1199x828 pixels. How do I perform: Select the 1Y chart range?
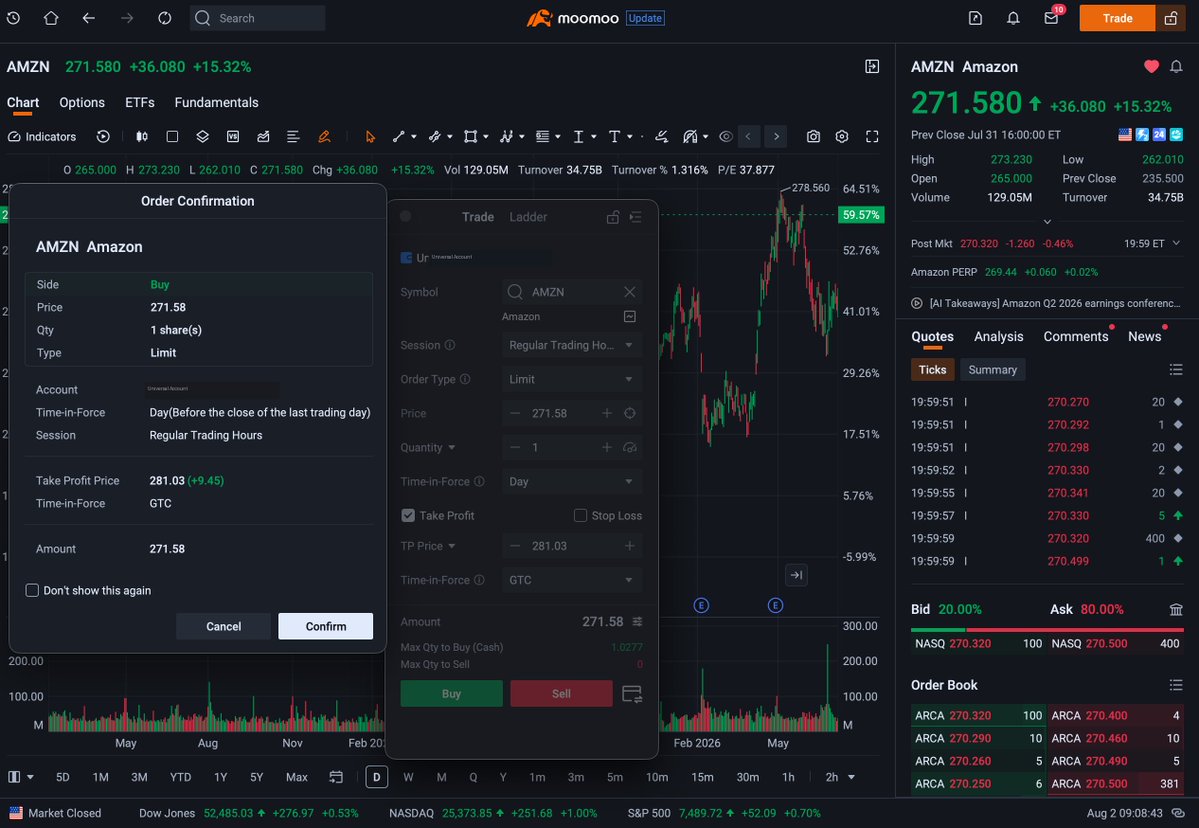coord(220,777)
